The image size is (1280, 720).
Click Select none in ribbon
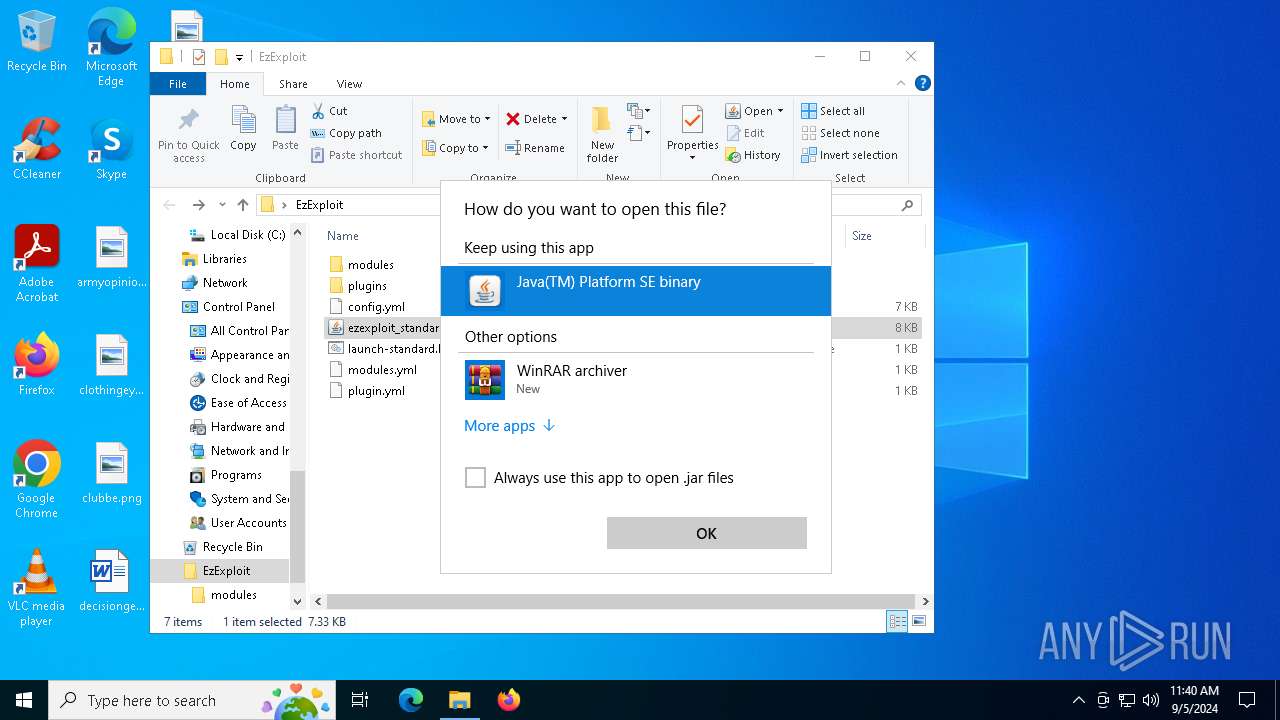(840, 133)
